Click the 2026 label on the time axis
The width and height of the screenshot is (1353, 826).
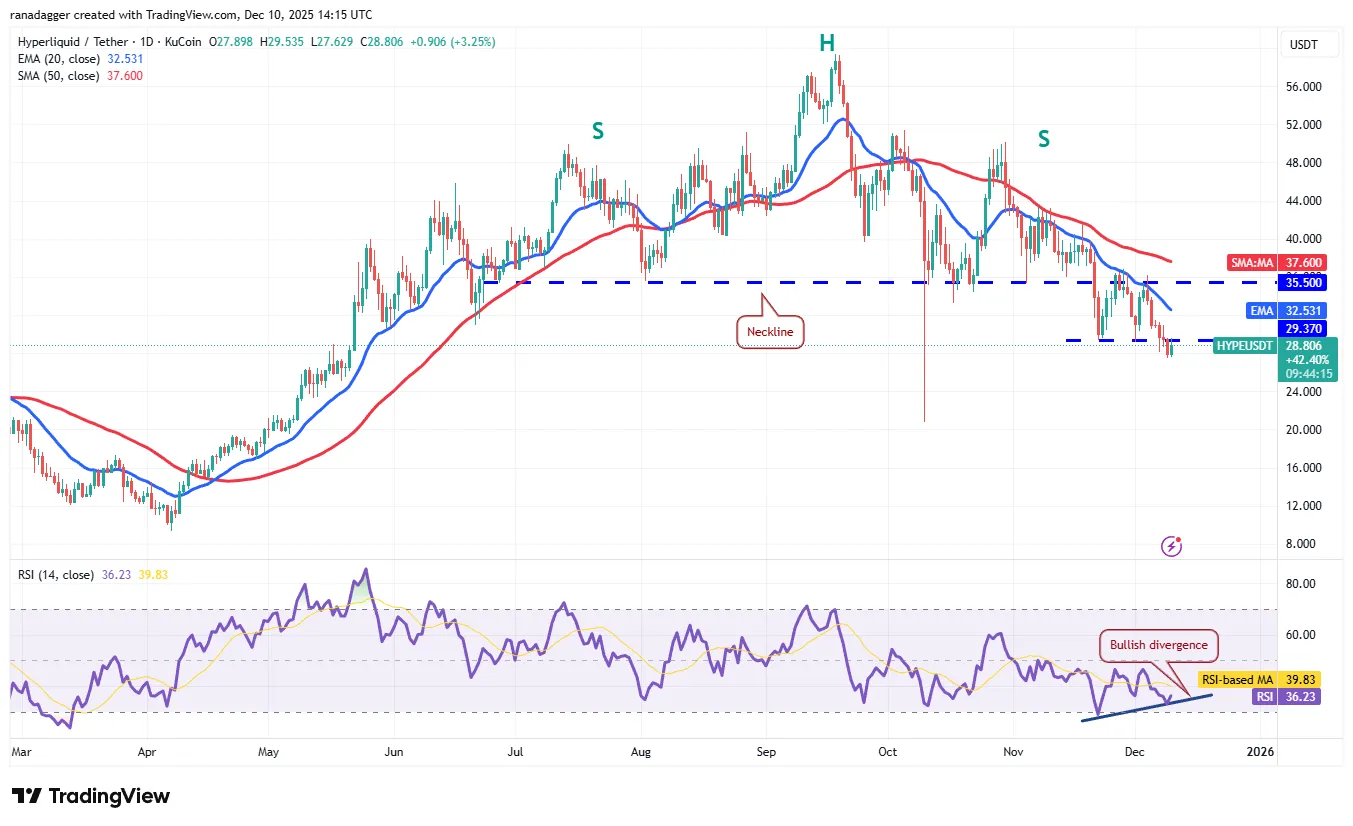[x=1259, y=751]
